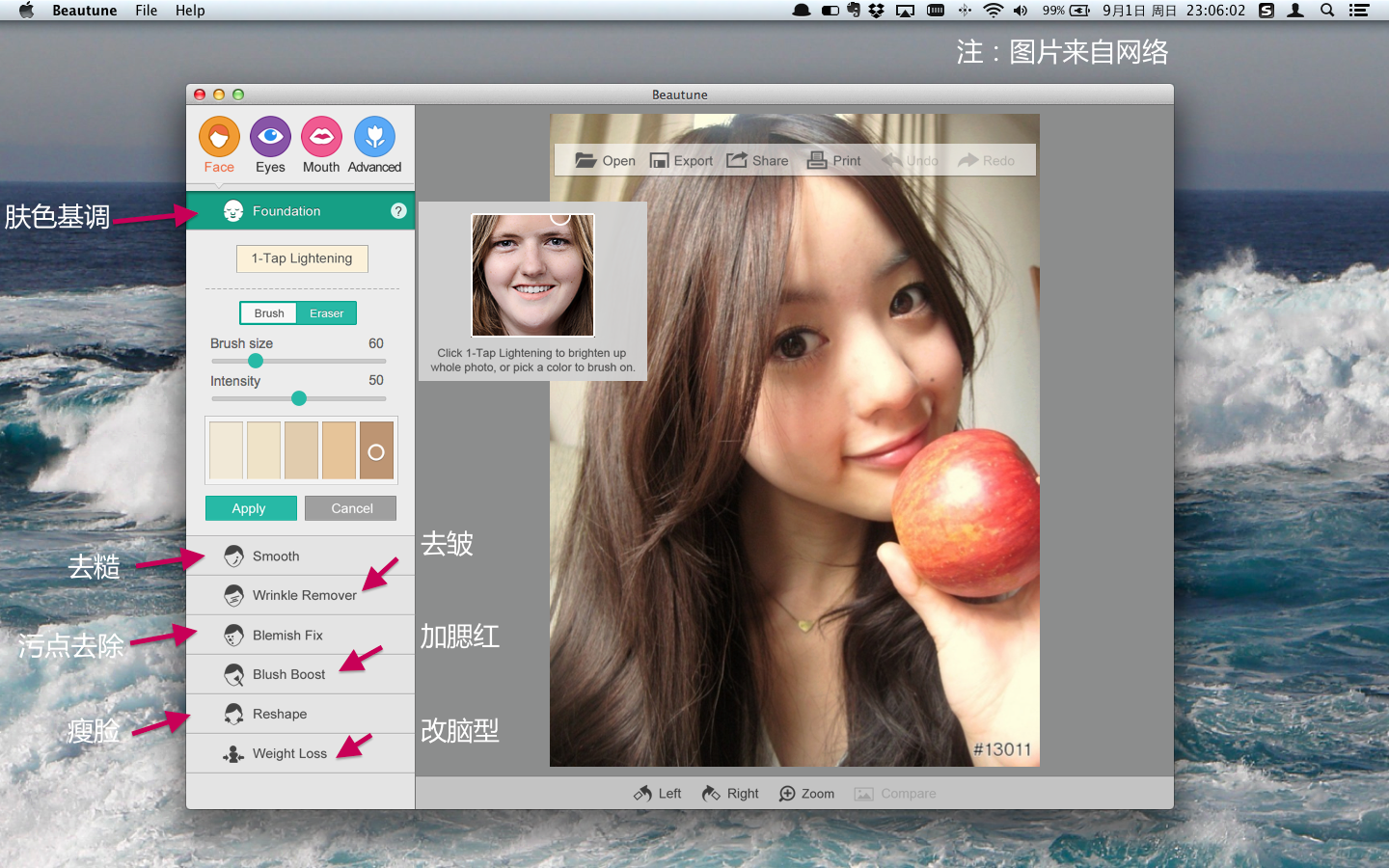
Task: Open the Beautune application menu
Action: pyautogui.click(x=85, y=11)
